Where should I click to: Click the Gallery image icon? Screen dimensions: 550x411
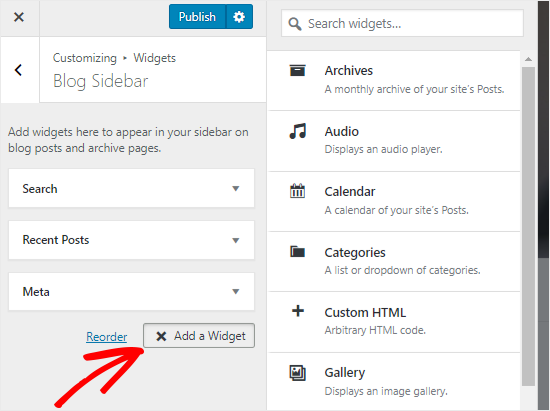(x=297, y=373)
